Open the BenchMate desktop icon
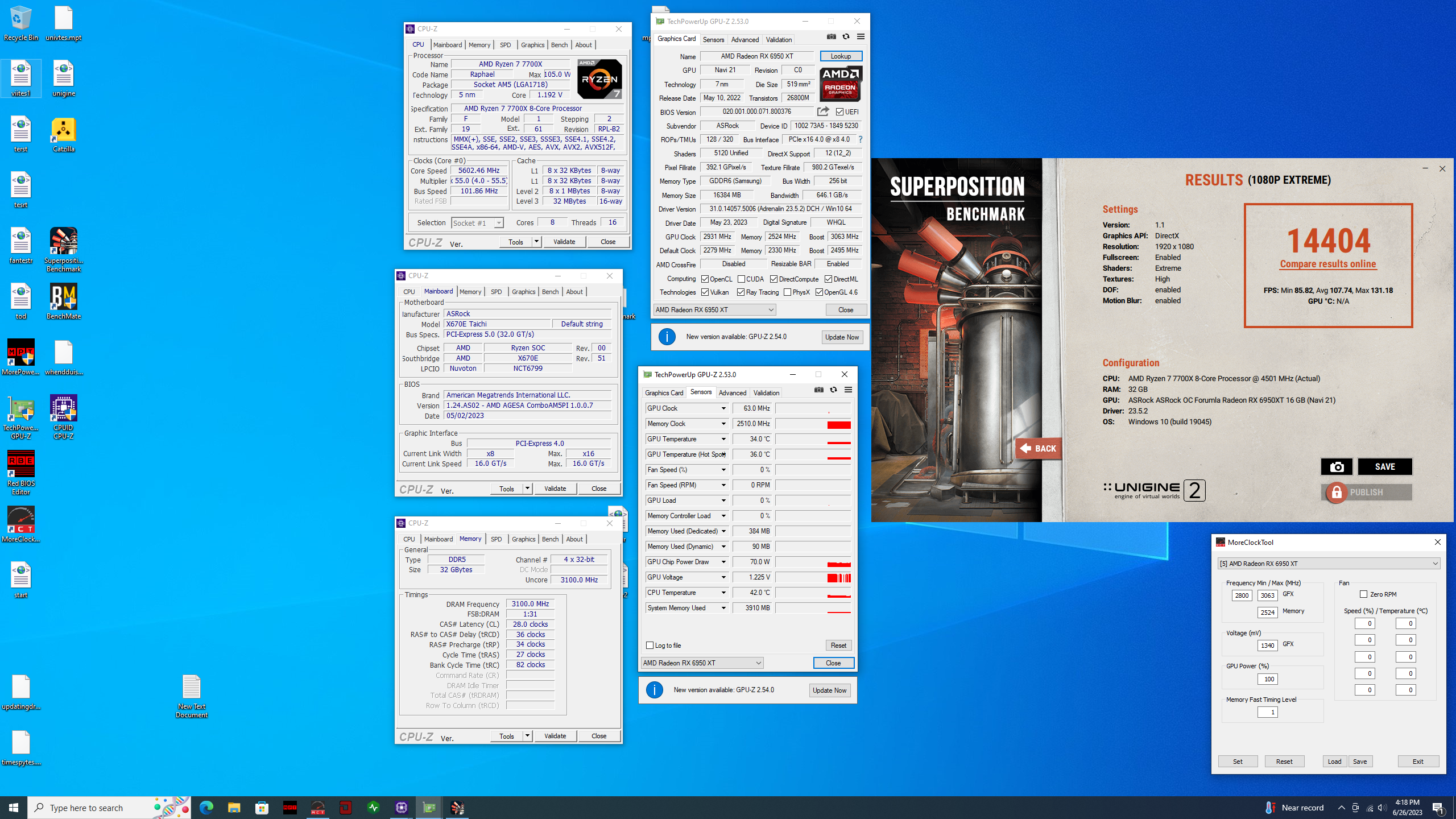 (x=64, y=302)
